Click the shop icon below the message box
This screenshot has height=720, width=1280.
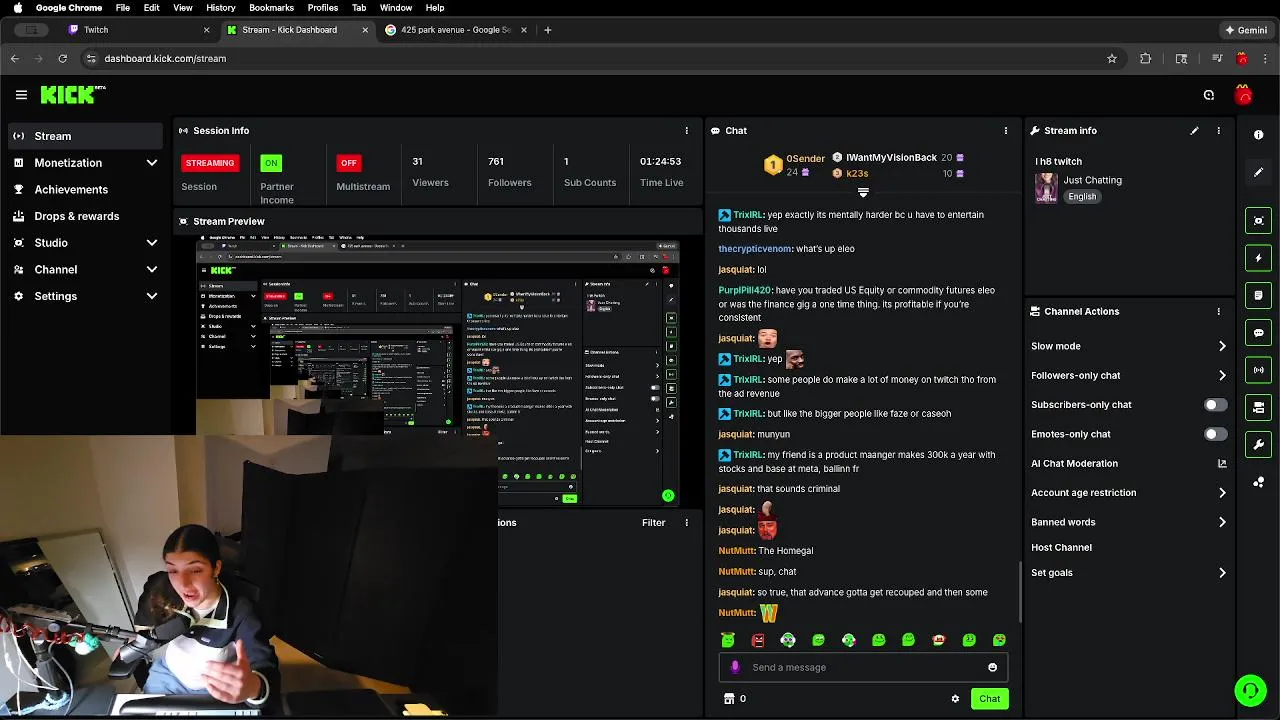pos(729,699)
